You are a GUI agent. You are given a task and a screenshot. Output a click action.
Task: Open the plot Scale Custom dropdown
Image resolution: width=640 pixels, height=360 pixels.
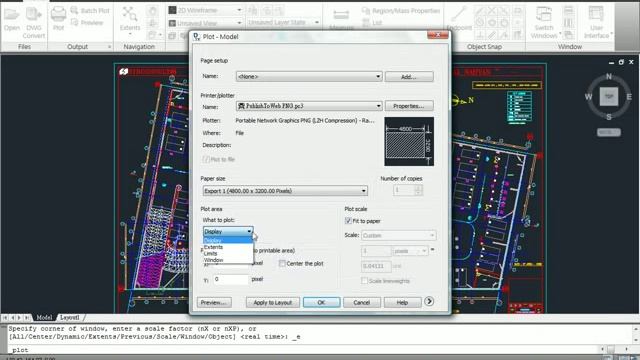click(398, 236)
